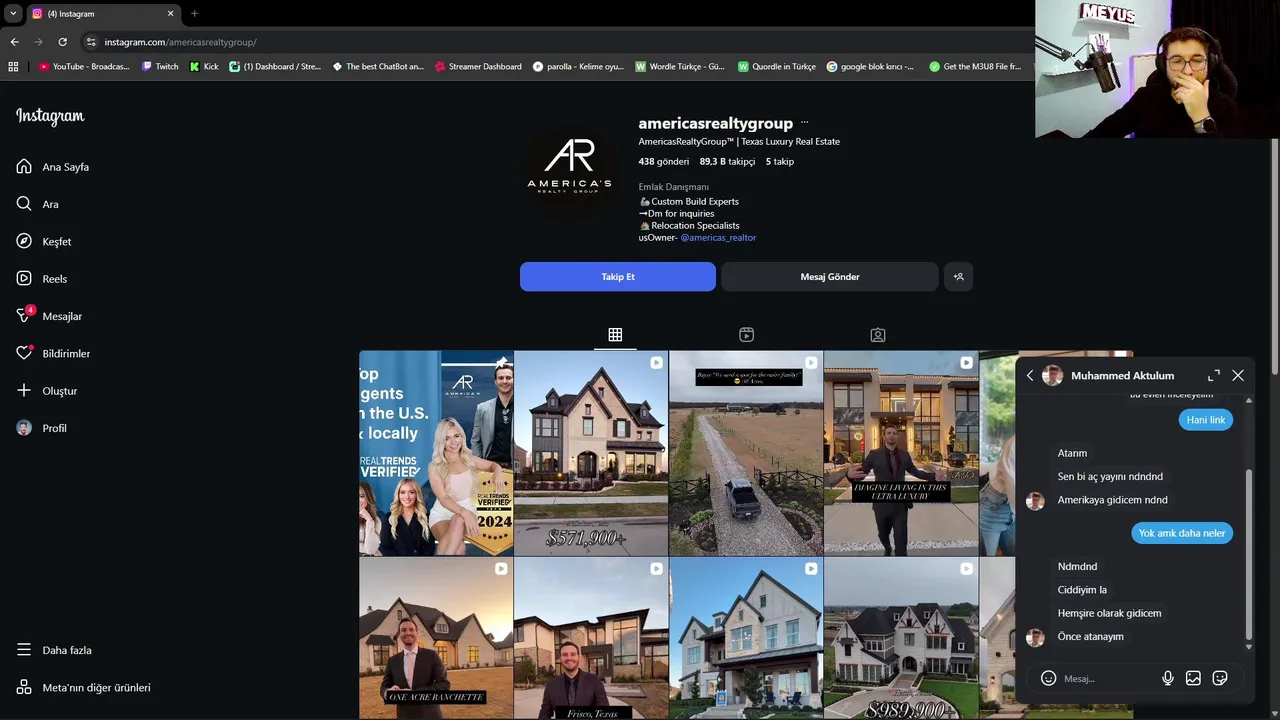The image size is (1280, 720).
Task: Open the emoji picker in chat
Action: tap(1048, 678)
